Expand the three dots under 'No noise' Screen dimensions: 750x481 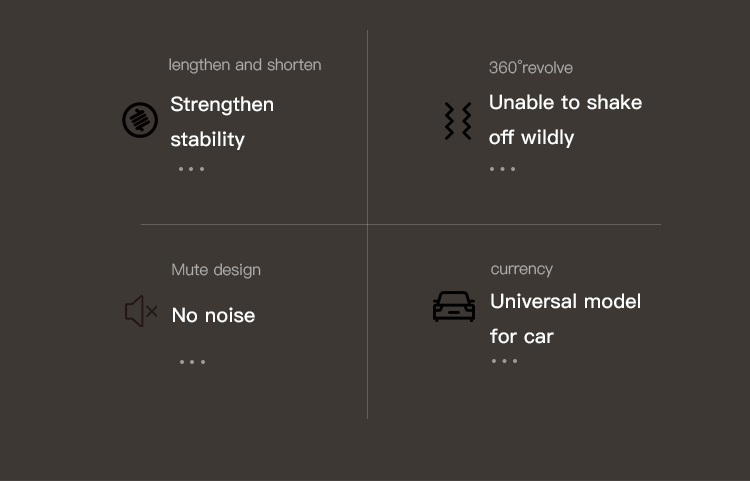(192, 362)
